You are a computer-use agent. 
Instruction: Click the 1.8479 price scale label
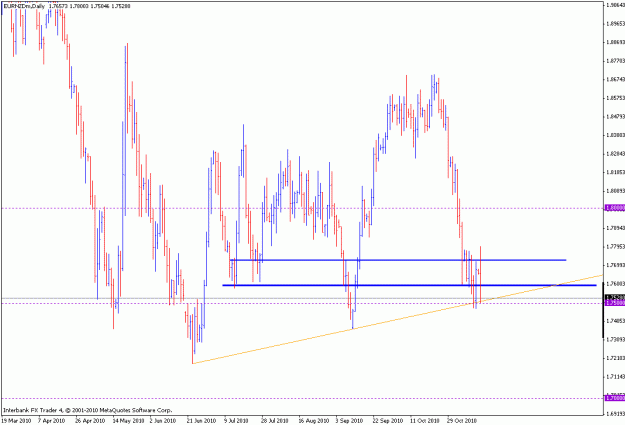[x=615, y=116]
